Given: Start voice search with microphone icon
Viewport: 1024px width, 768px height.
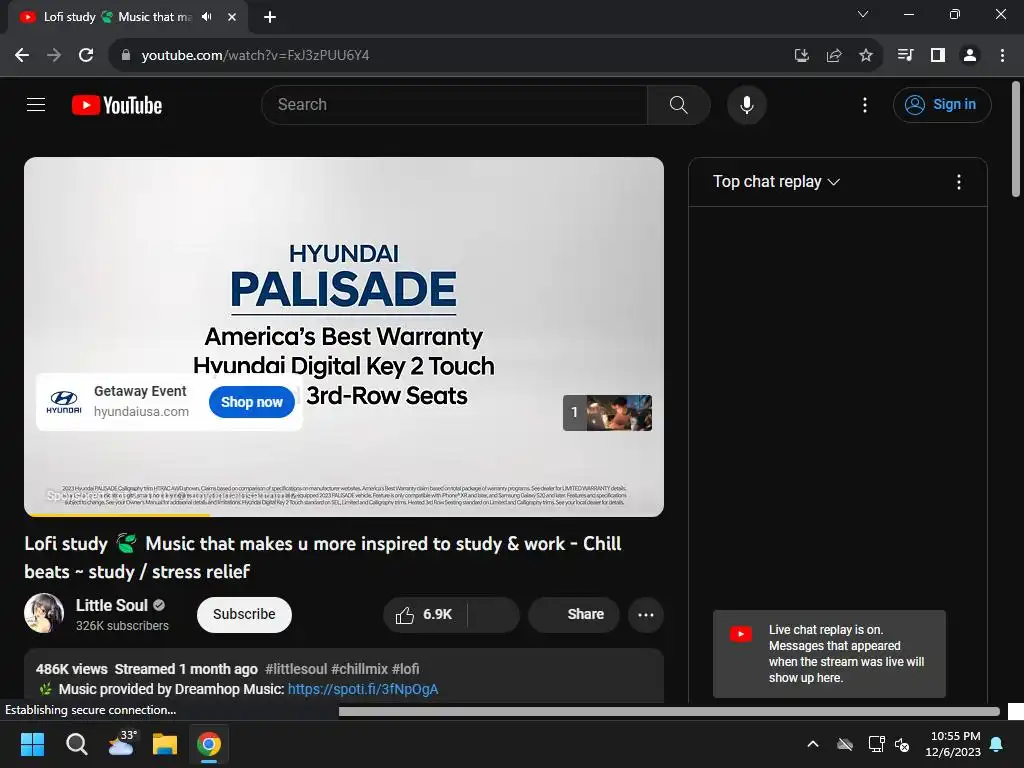Looking at the screenshot, I should coord(746,104).
